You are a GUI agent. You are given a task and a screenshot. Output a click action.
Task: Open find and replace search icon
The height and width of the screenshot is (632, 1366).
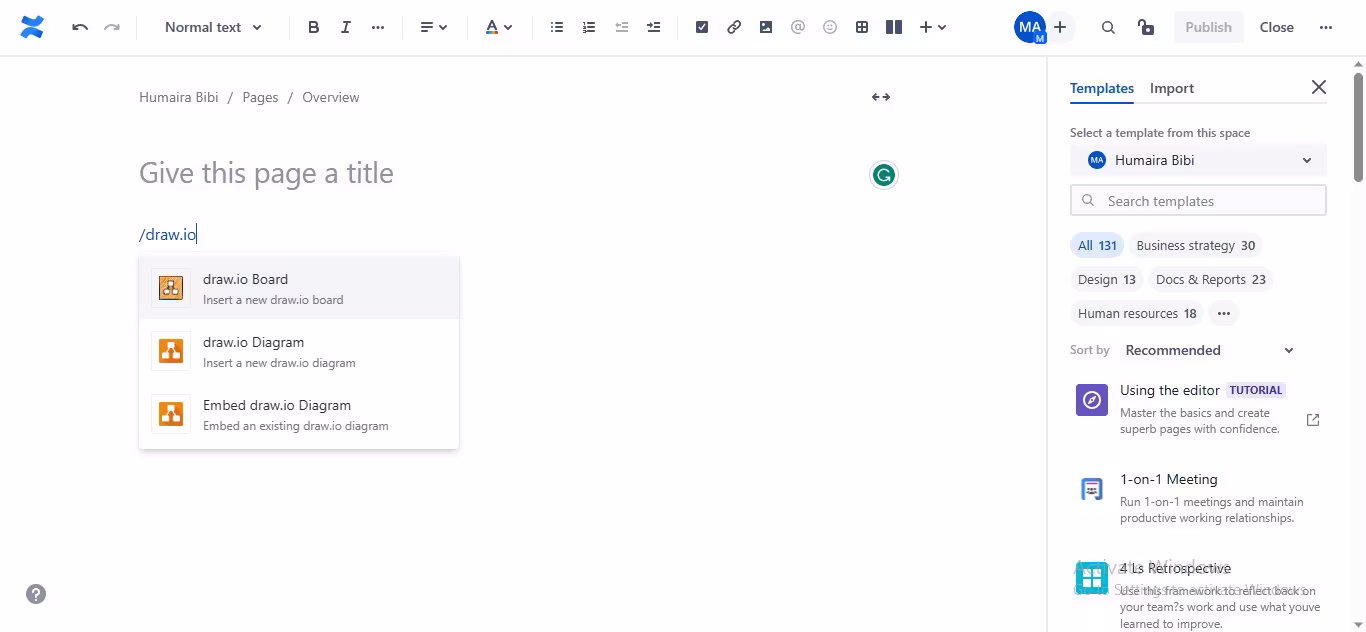[1108, 28]
